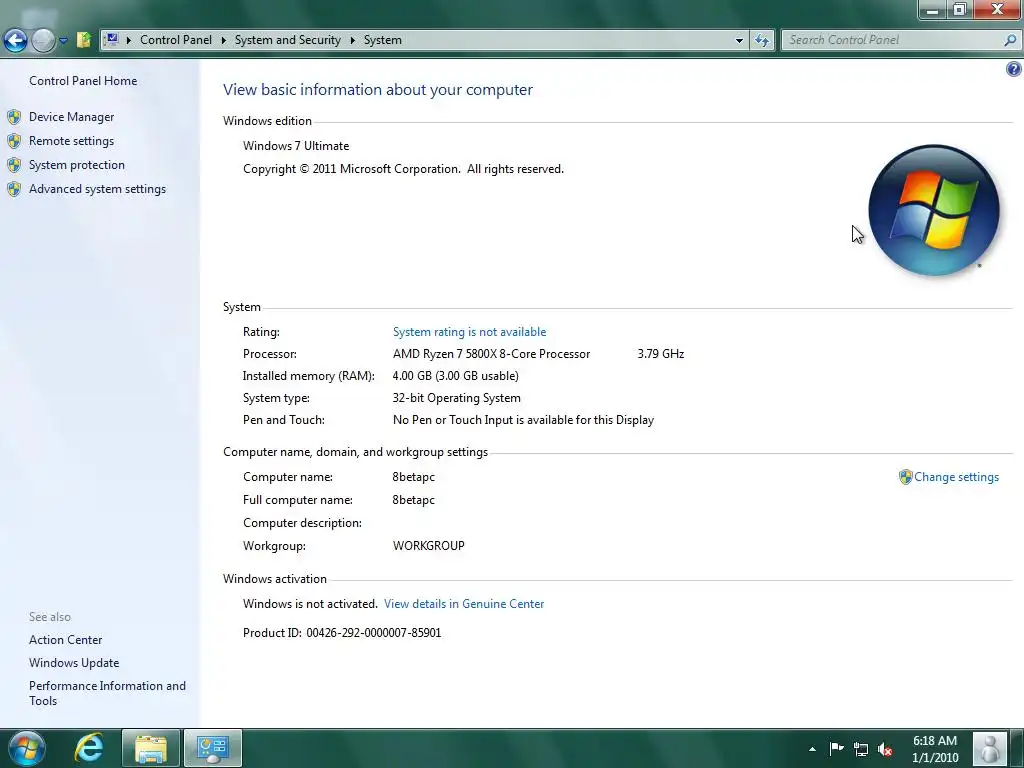
Task: Click network tray icon
Action: pyautogui.click(x=861, y=749)
